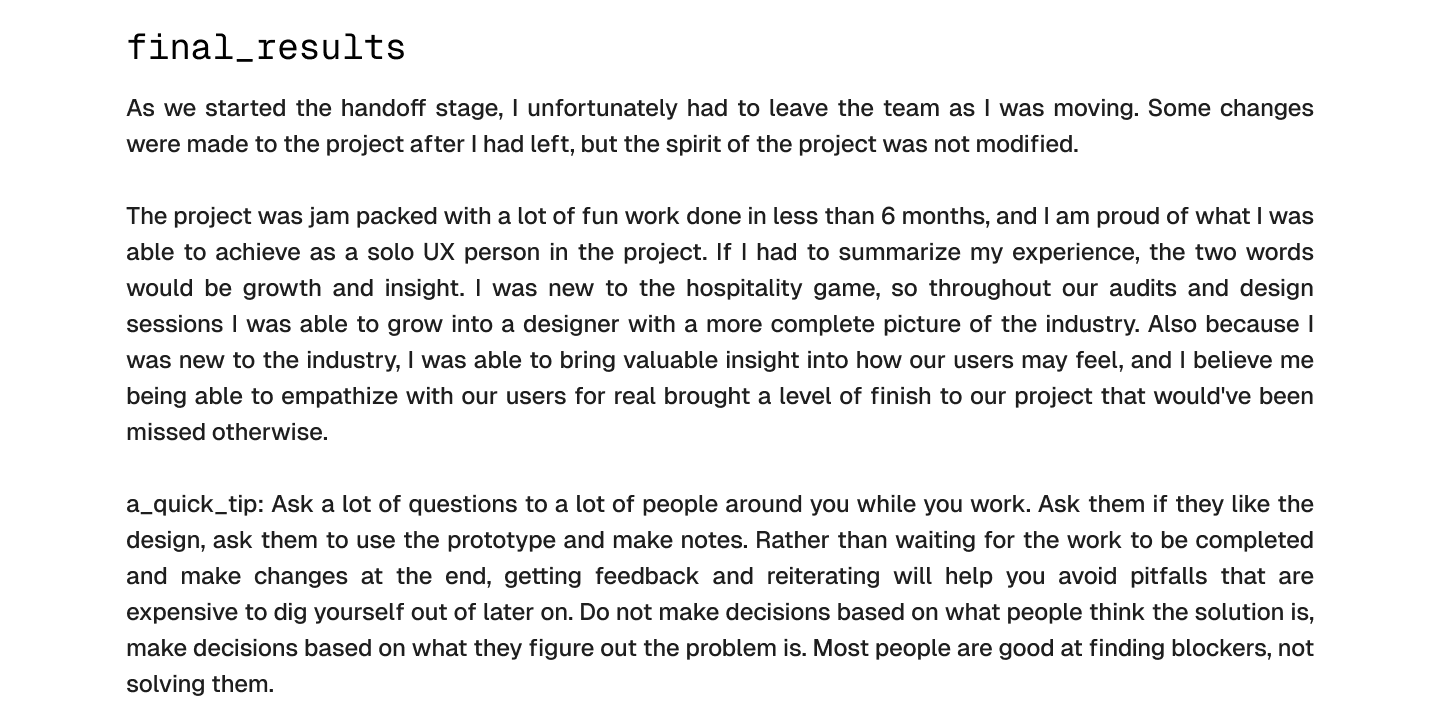Click the phrase "solving them."

[x=200, y=684]
